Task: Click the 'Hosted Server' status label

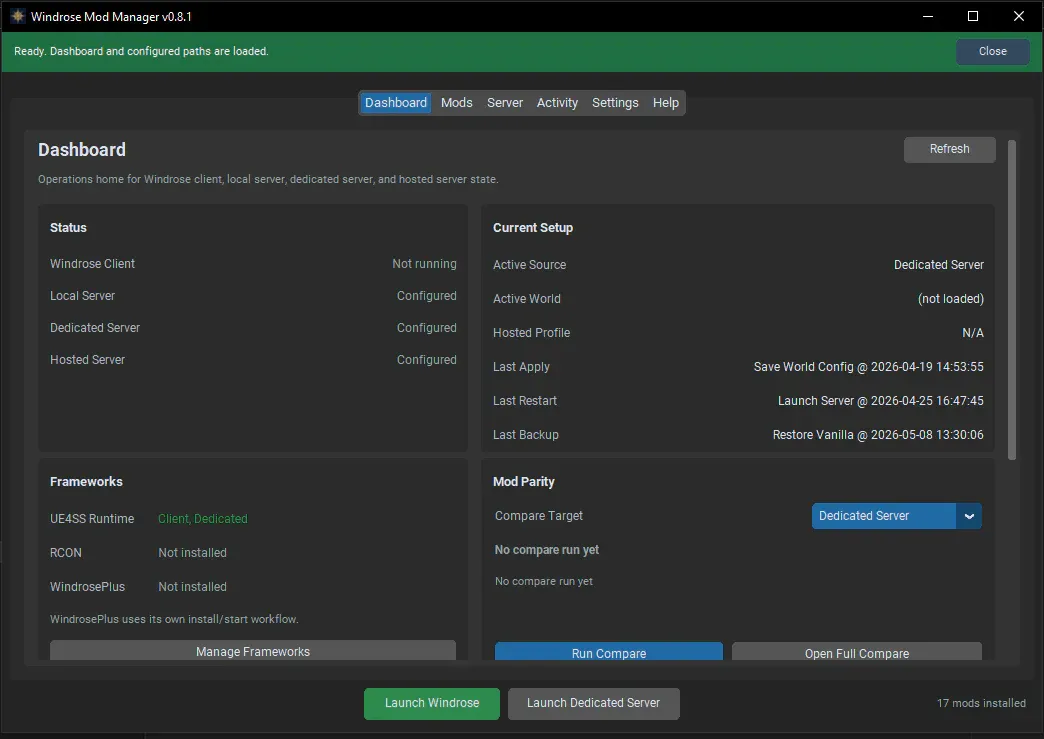Action: click(87, 360)
